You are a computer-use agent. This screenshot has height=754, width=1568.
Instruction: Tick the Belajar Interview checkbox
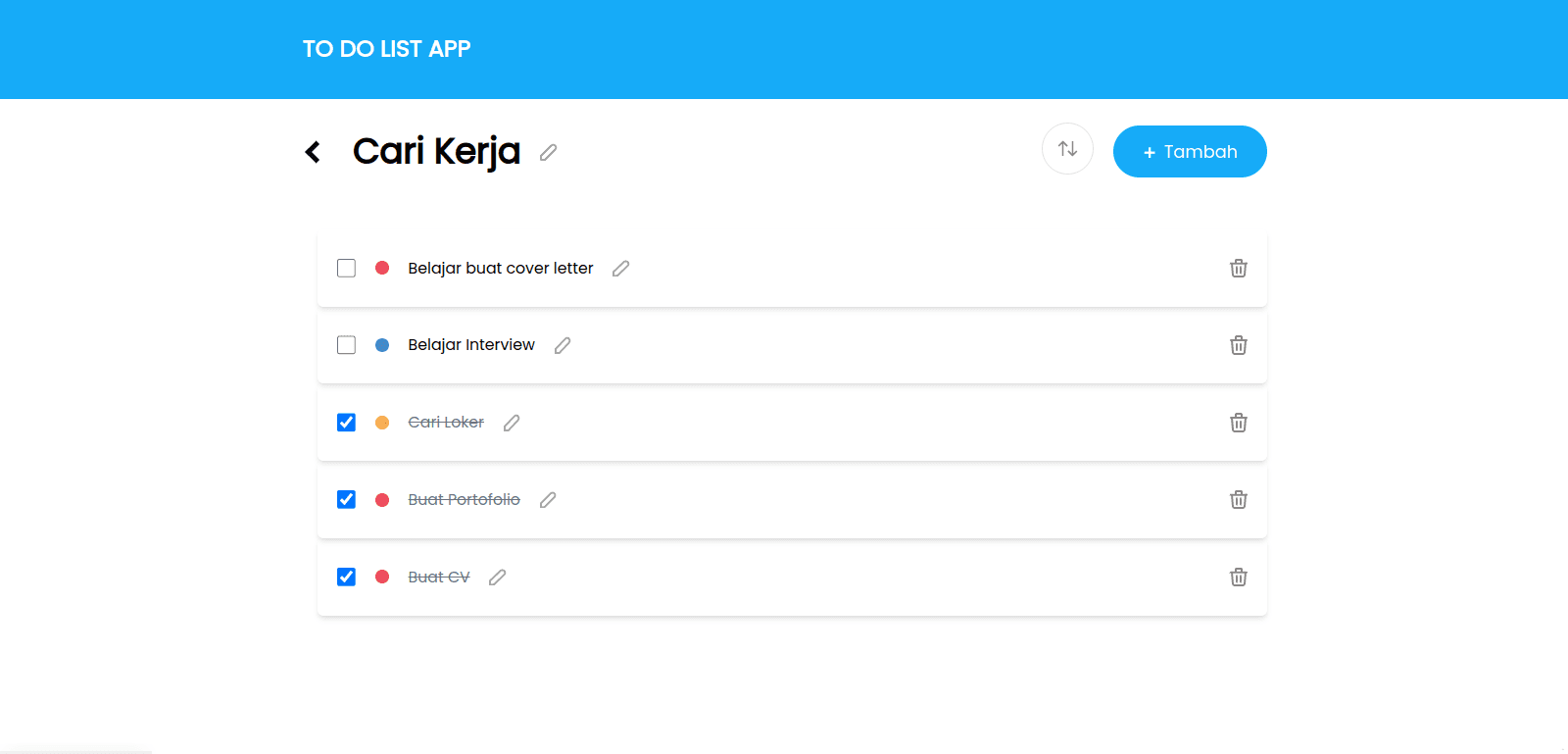[x=346, y=345]
